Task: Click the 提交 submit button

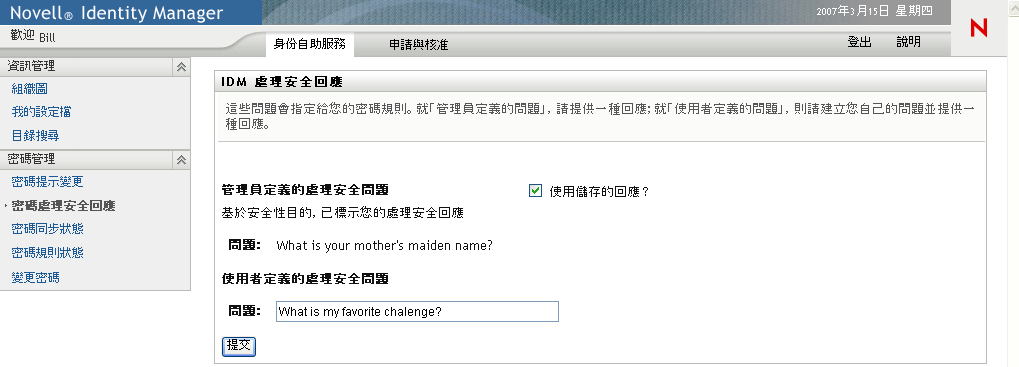Action: [239, 346]
